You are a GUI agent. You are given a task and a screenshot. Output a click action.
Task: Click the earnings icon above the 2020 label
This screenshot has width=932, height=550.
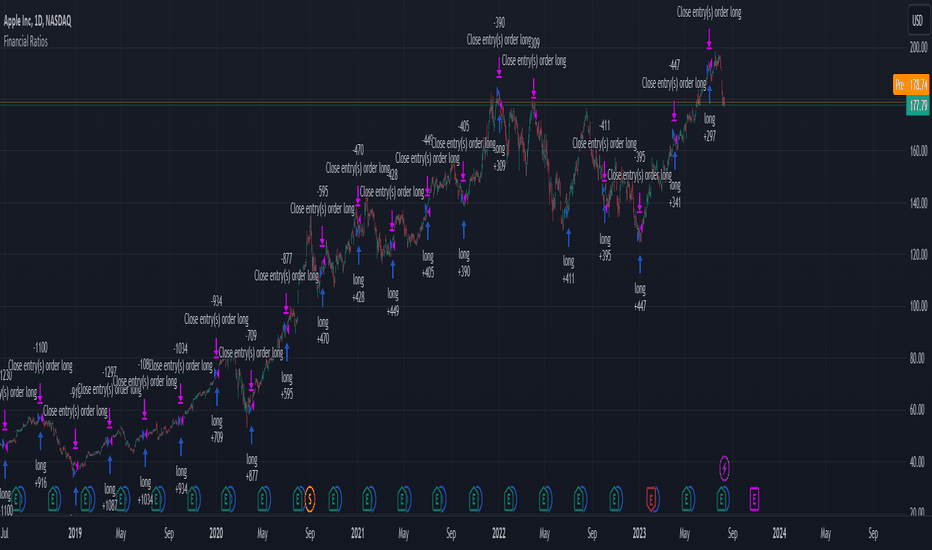click(227, 499)
